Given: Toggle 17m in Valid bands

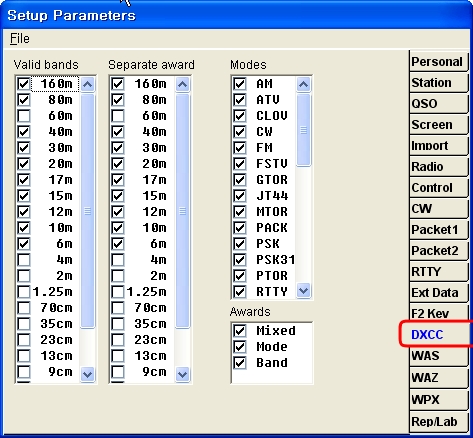Looking at the screenshot, I should pos(24,180).
